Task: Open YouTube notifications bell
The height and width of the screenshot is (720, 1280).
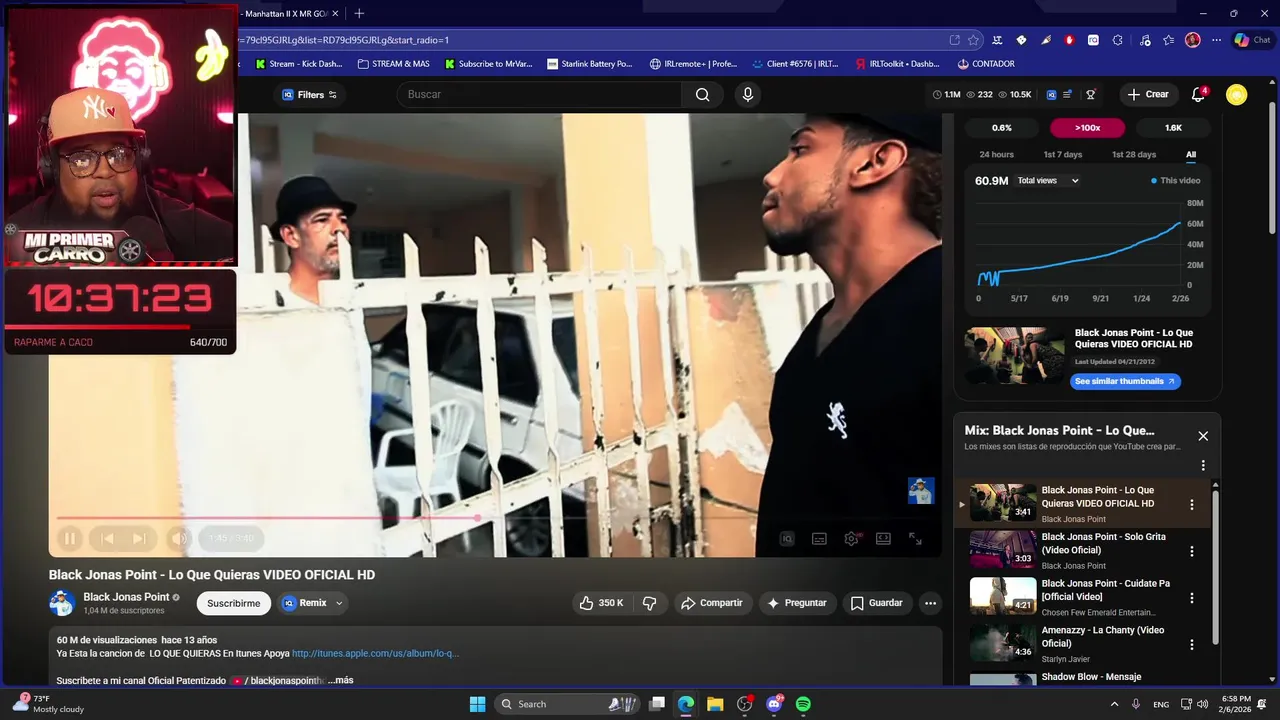Action: (x=1198, y=95)
